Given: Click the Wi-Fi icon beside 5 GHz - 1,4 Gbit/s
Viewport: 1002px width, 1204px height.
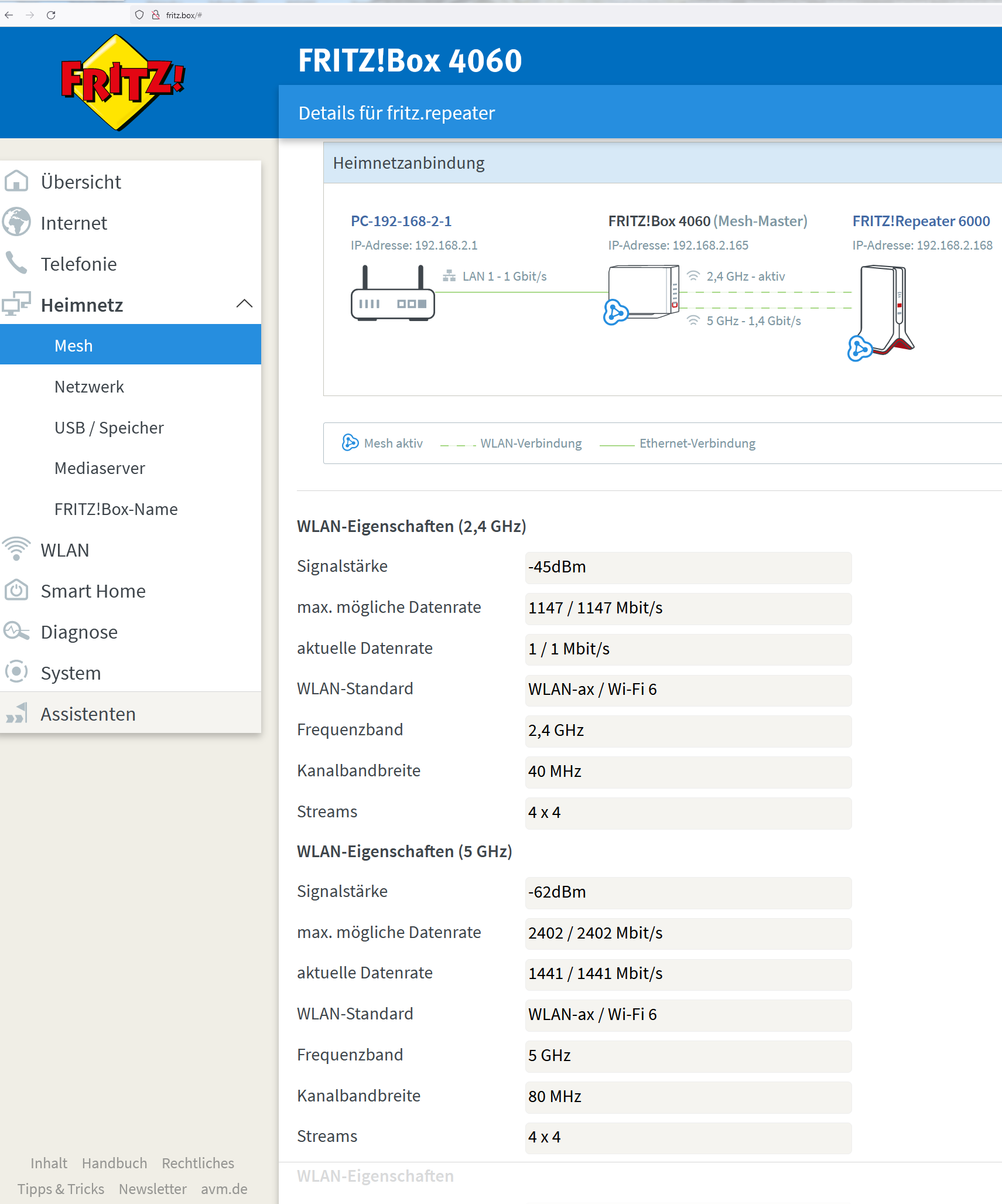Looking at the screenshot, I should pos(693,320).
